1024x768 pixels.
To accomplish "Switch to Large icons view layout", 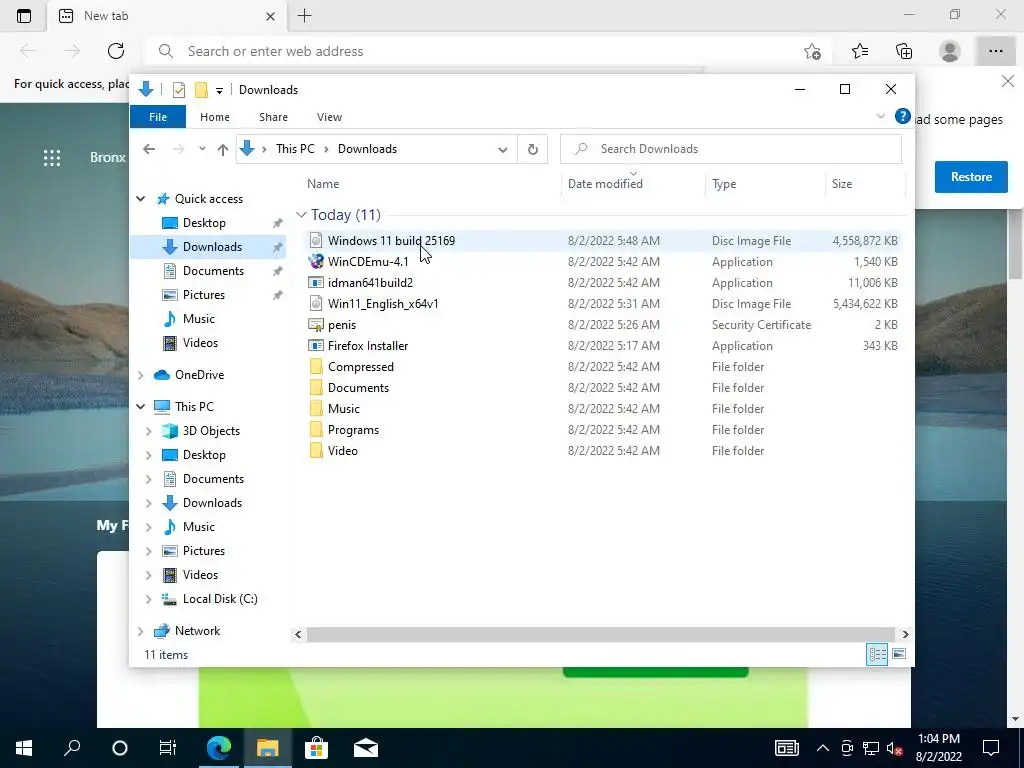I will point(899,654).
